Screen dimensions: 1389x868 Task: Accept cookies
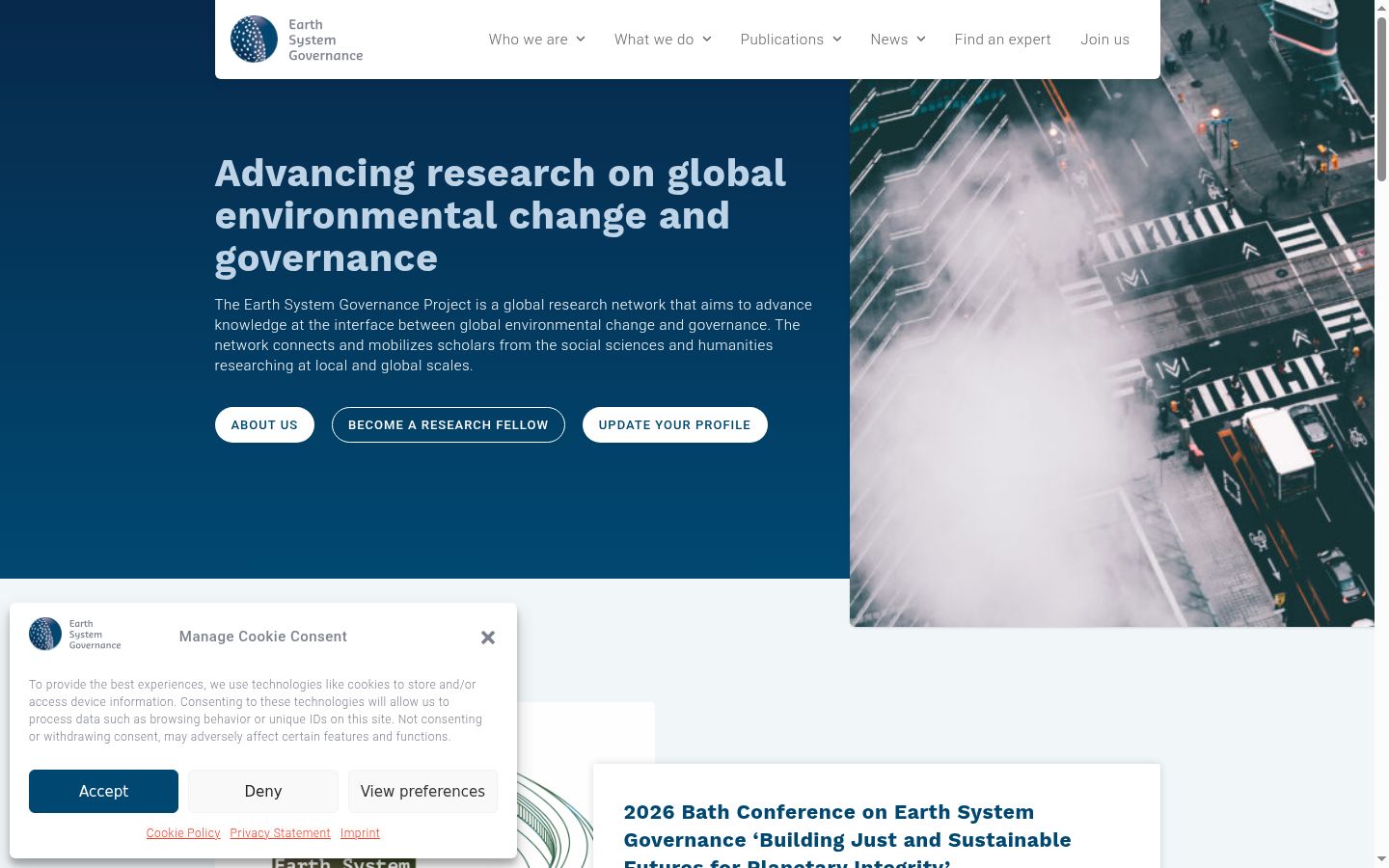pos(103,791)
